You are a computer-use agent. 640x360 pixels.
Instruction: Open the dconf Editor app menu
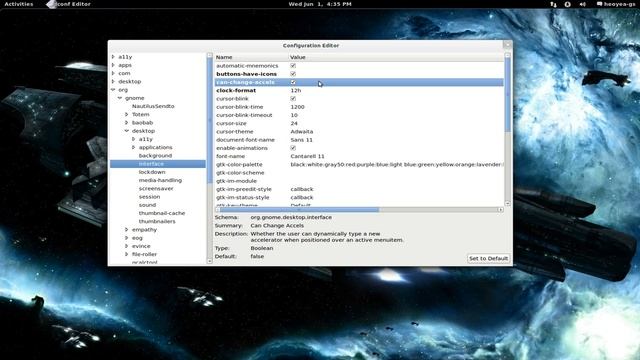click(69, 4)
